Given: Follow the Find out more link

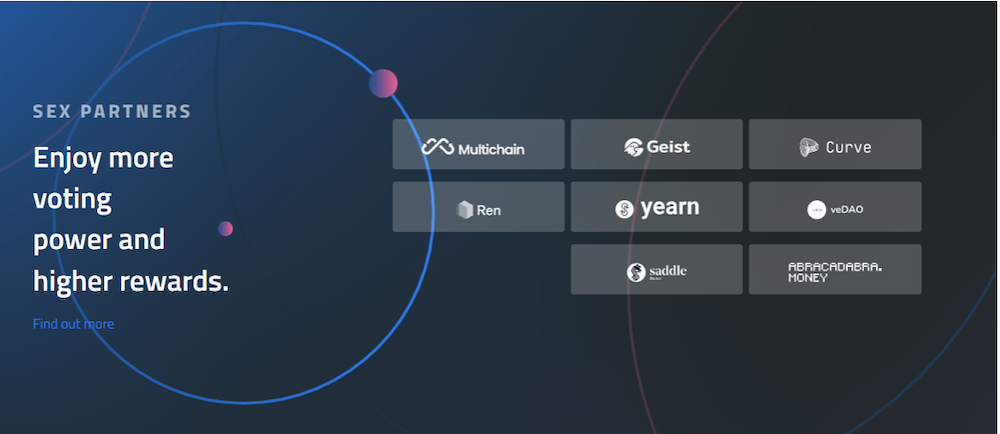Looking at the screenshot, I should [73, 324].
